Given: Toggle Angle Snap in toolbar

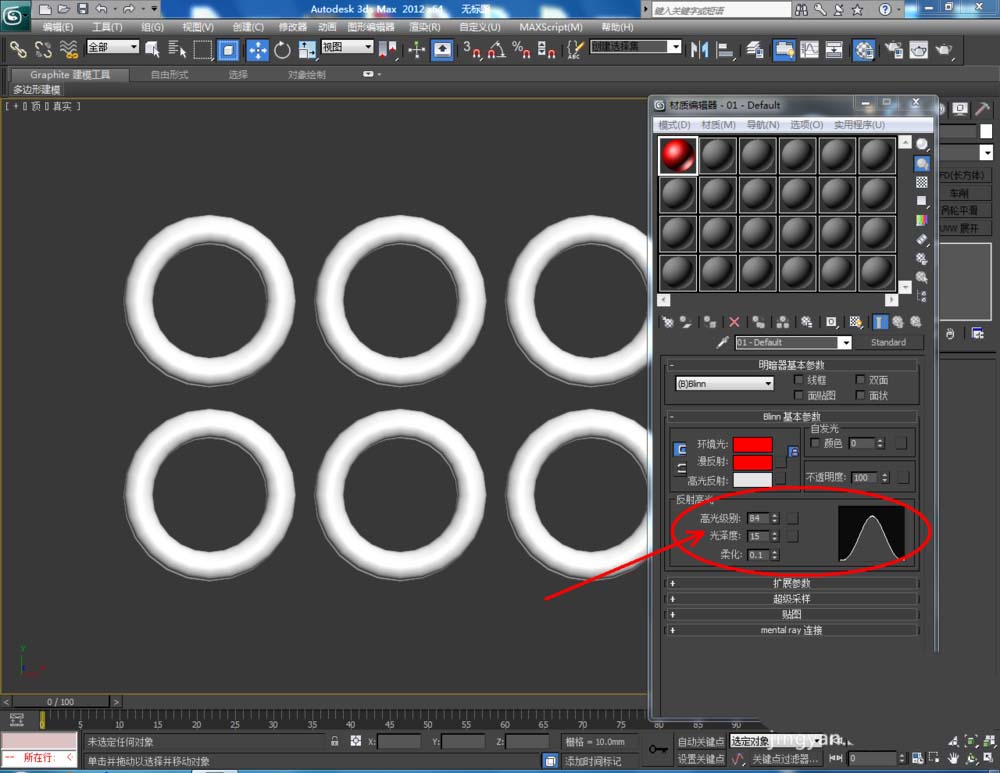Looking at the screenshot, I should pyautogui.click(x=497, y=50).
